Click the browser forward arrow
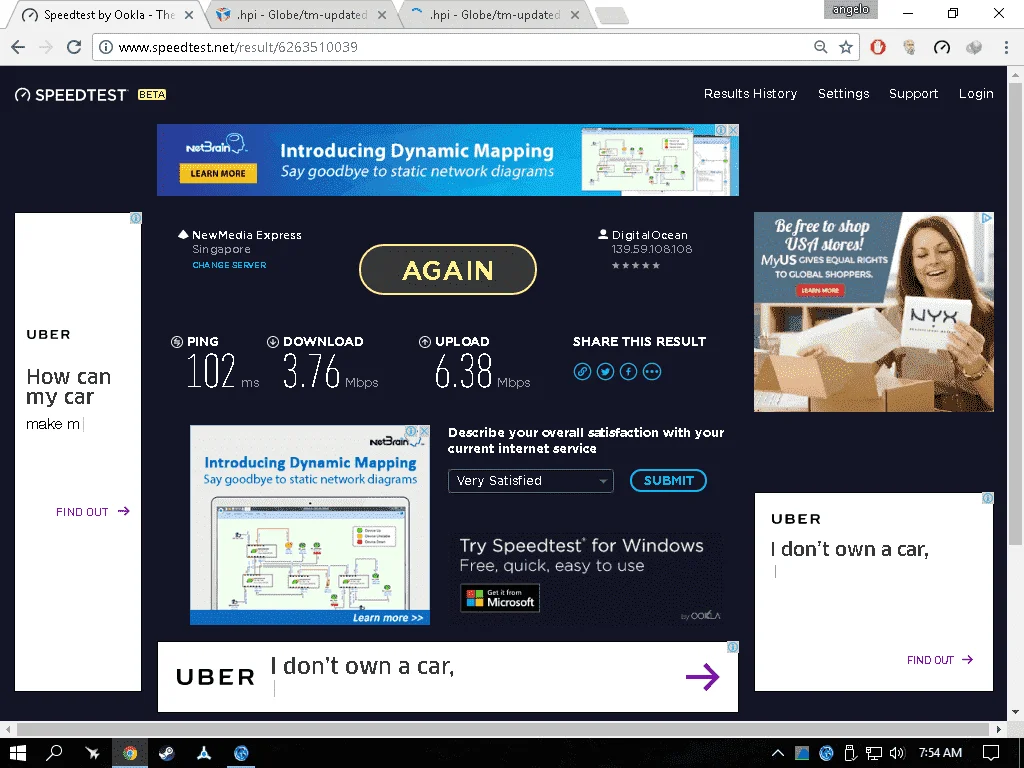Viewport: 1024px width, 768px height. click(46, 47)
